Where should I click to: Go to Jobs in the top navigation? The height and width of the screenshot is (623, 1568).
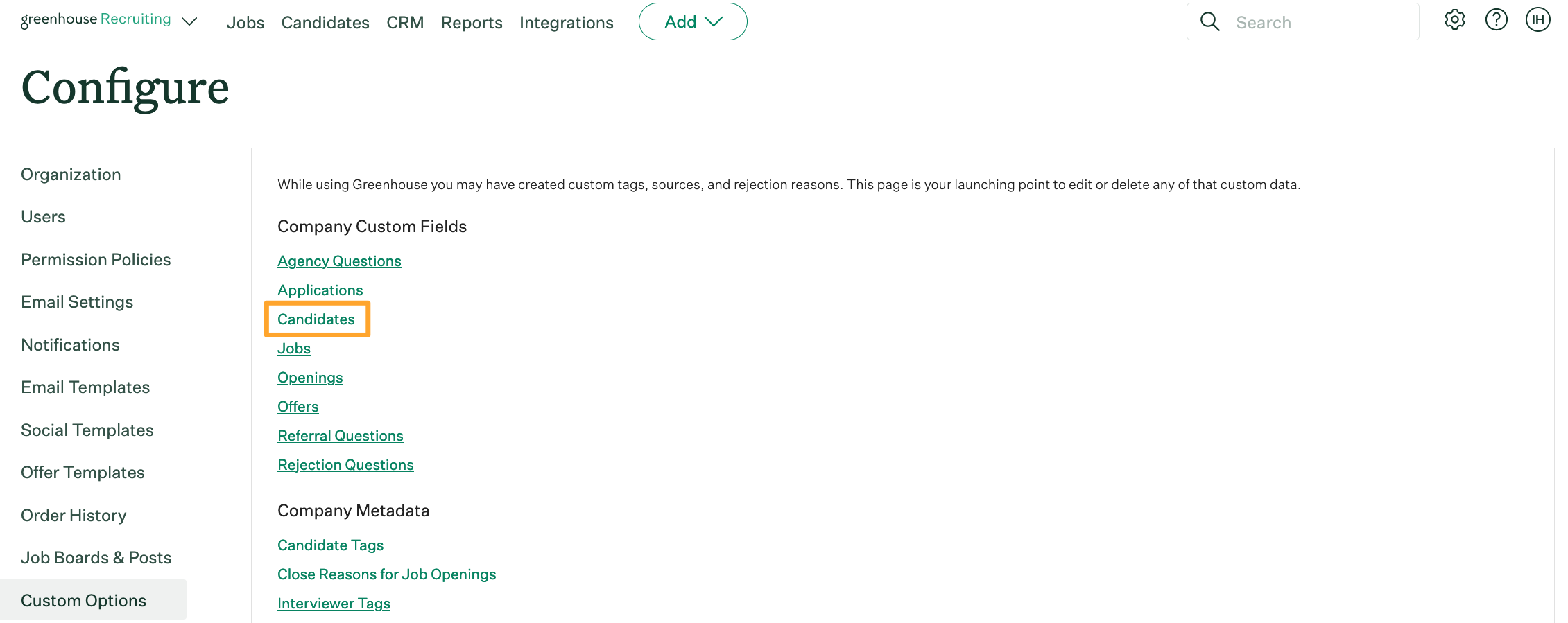245,23
